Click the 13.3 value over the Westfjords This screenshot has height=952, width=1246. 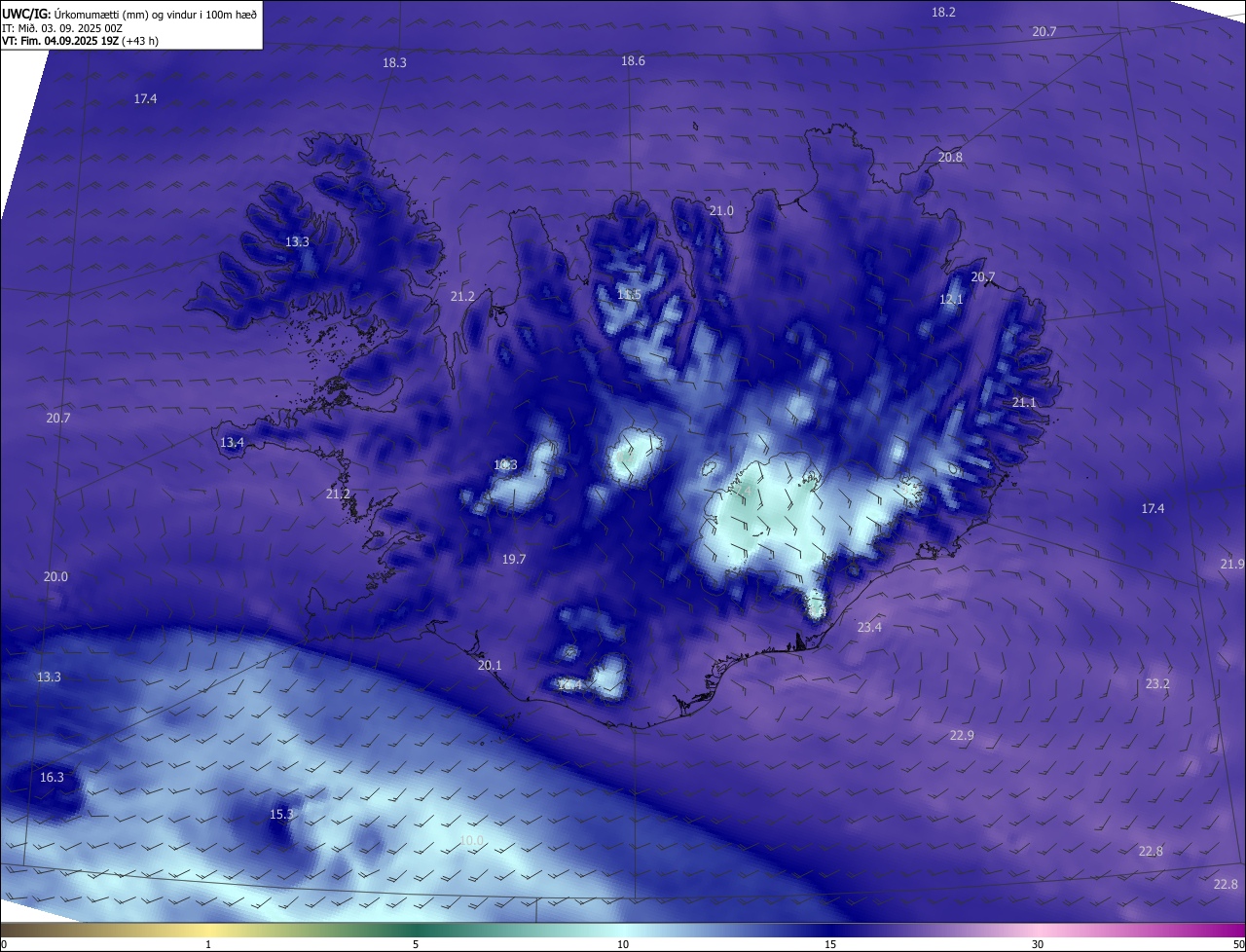pos(297,241)
